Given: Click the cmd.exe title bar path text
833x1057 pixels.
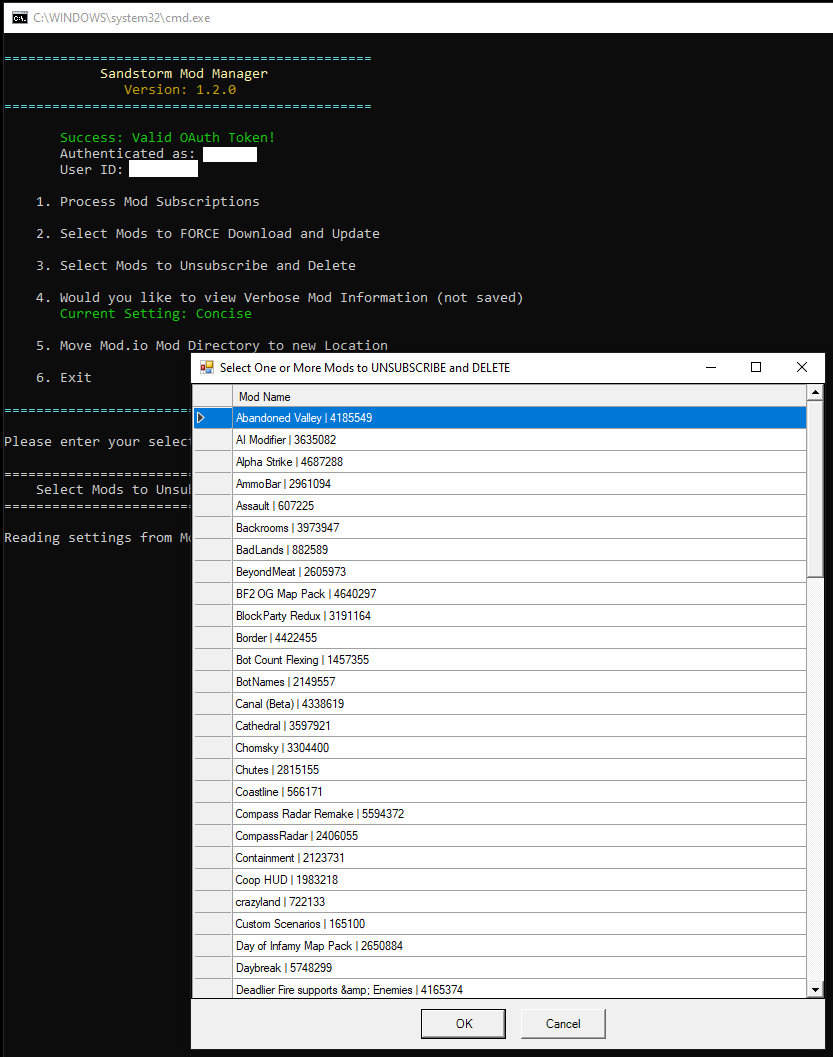Looking at the screenshot, I should 121,18.
